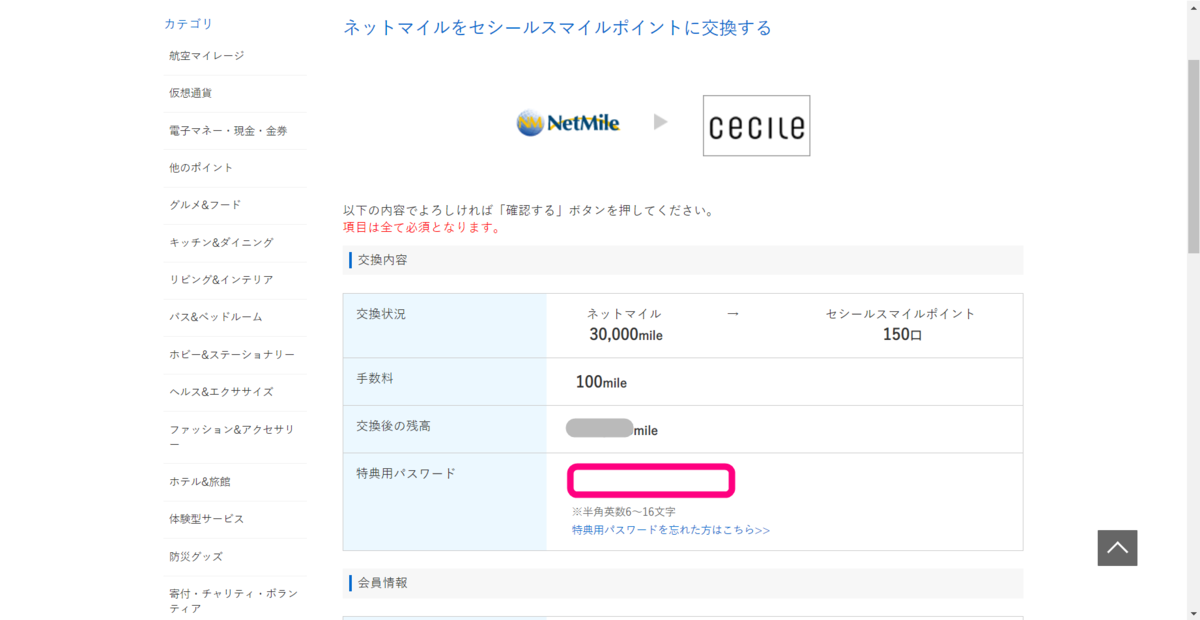
Task: Click the 交換後の残高 row label
Action: 393,426
